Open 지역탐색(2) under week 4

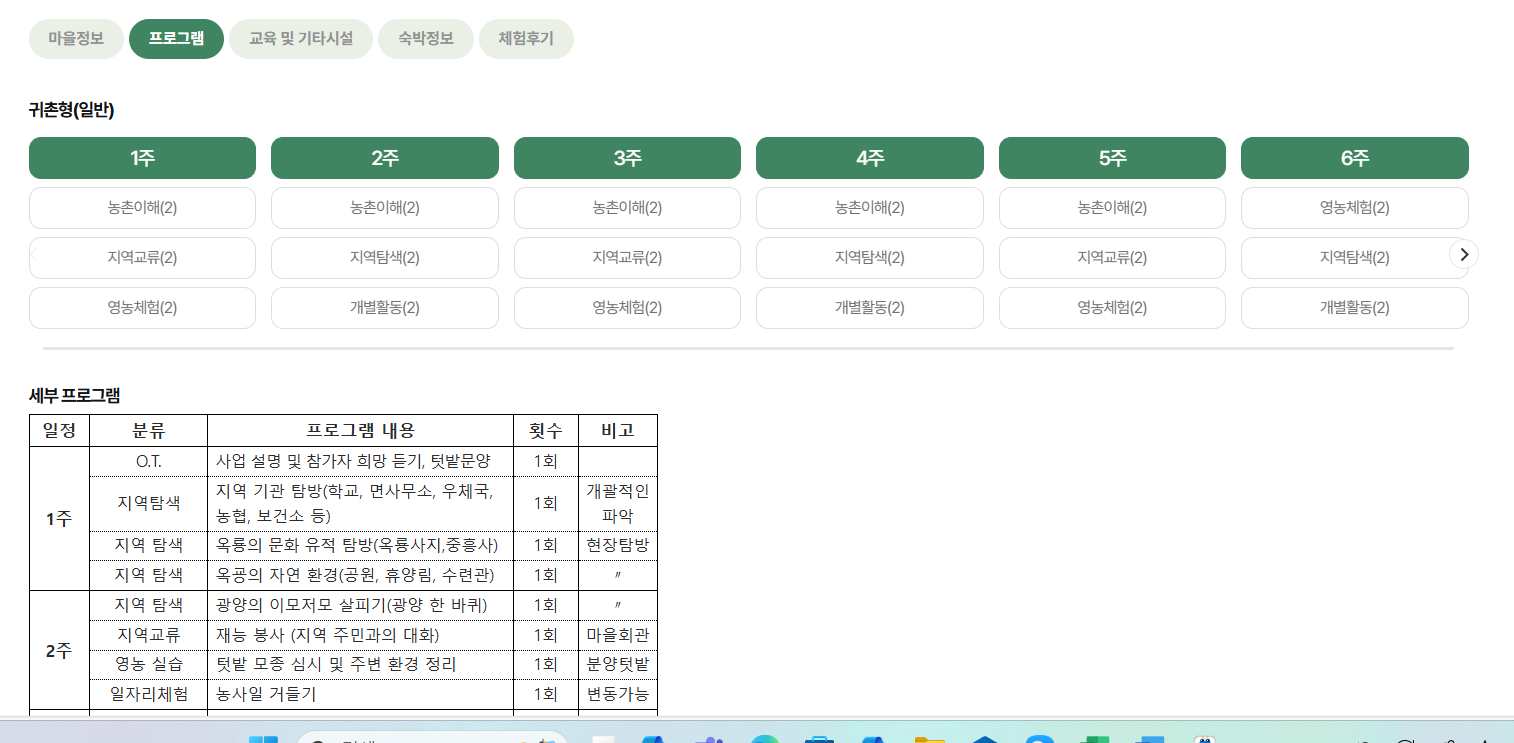[869, 257]
